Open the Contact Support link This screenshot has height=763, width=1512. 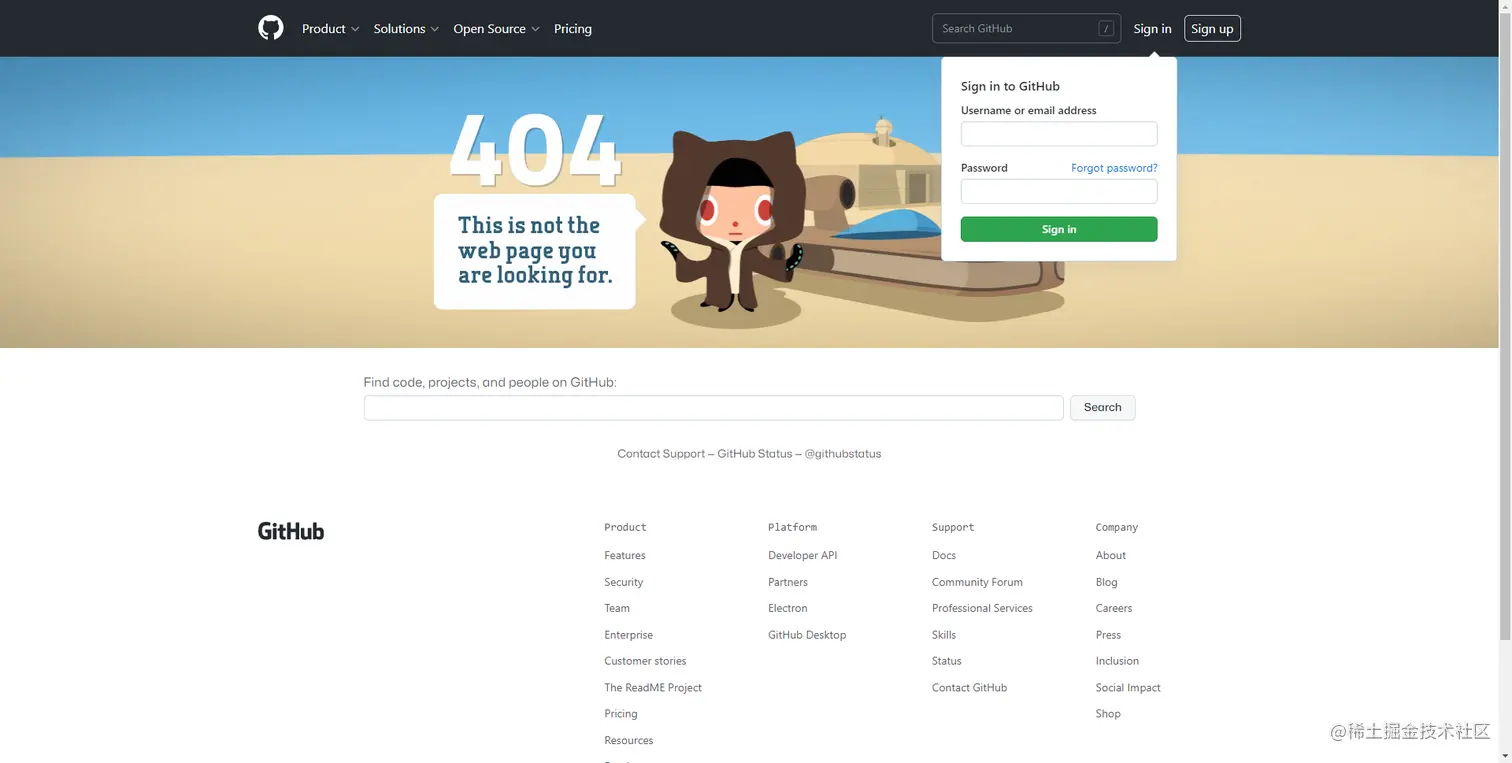(x=661, y=454)
